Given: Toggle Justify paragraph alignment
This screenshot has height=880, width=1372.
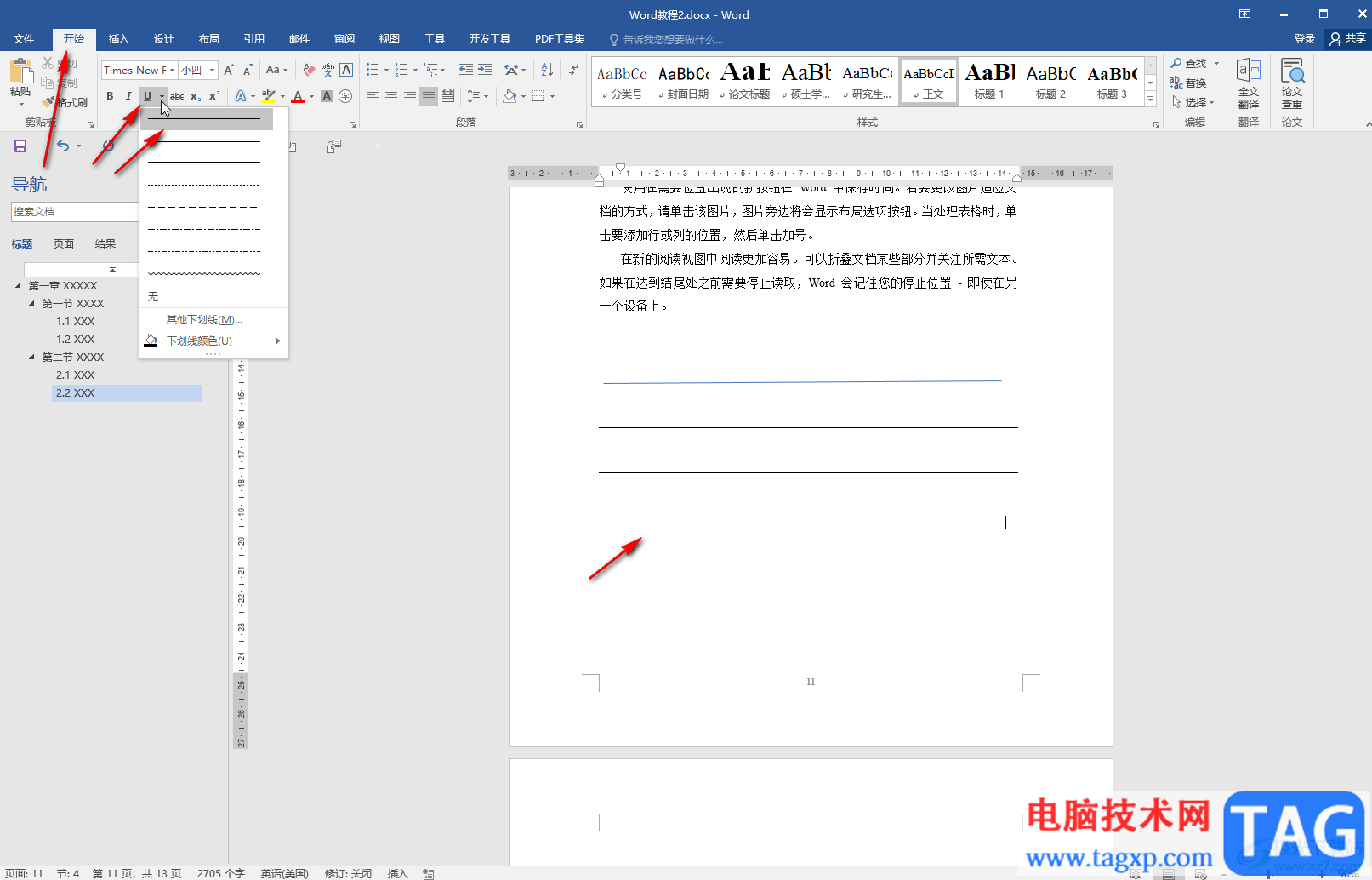Looking at the screenshot, I should pyautogui.click(x=429, y=96).
